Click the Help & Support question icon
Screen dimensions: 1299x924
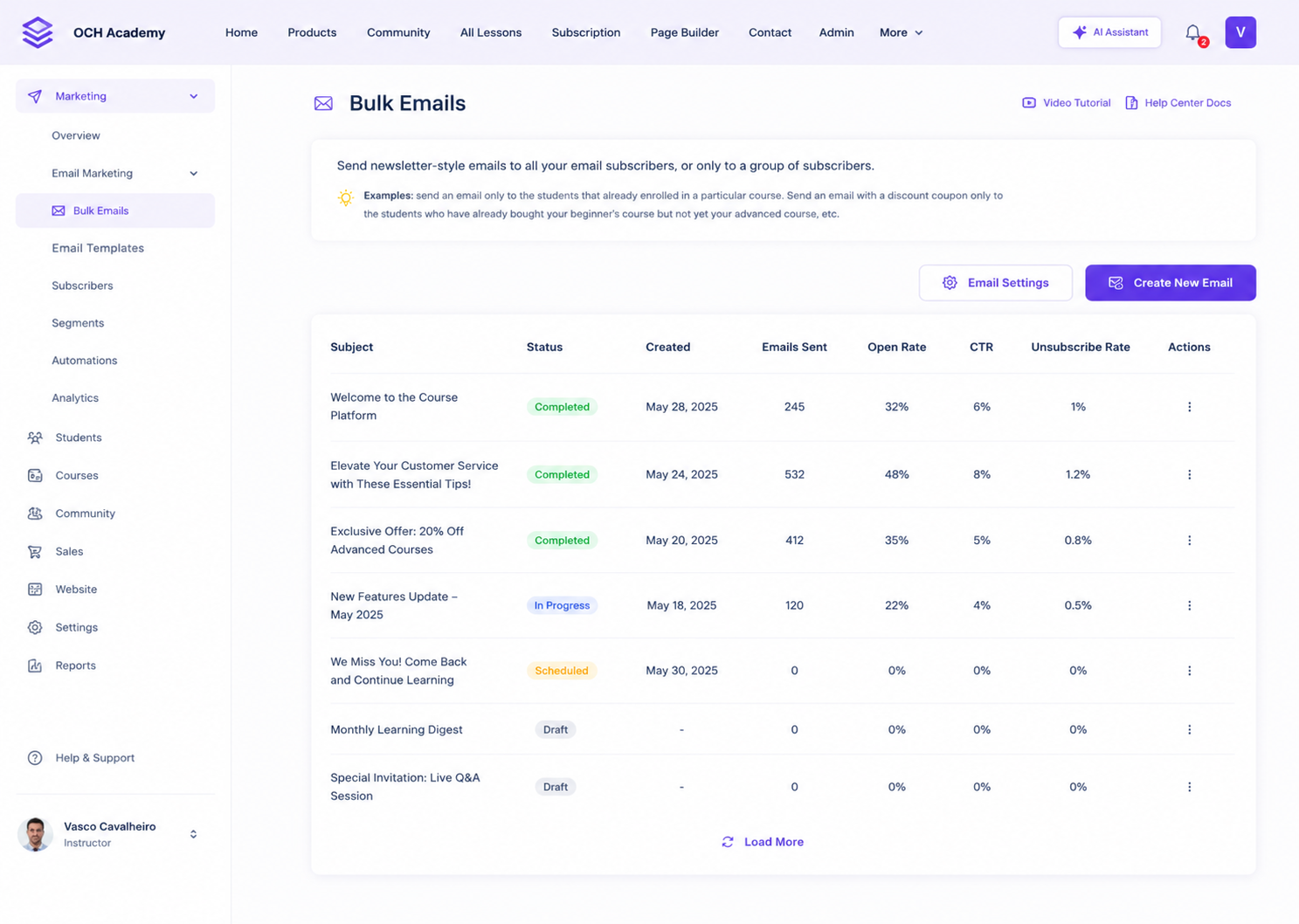click(35, 758)
